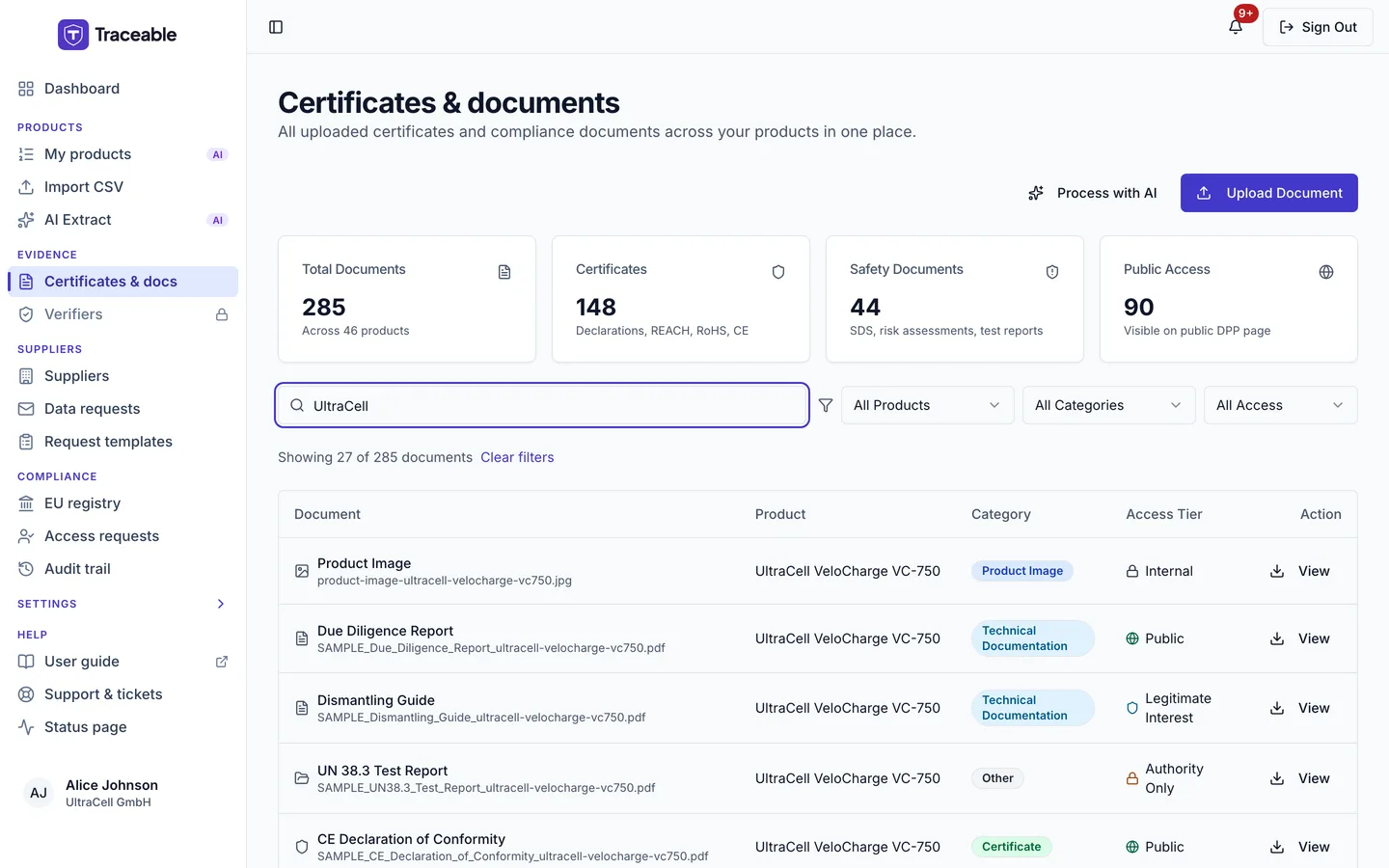Download the Dismantling Guide file

coord(1277,708)
